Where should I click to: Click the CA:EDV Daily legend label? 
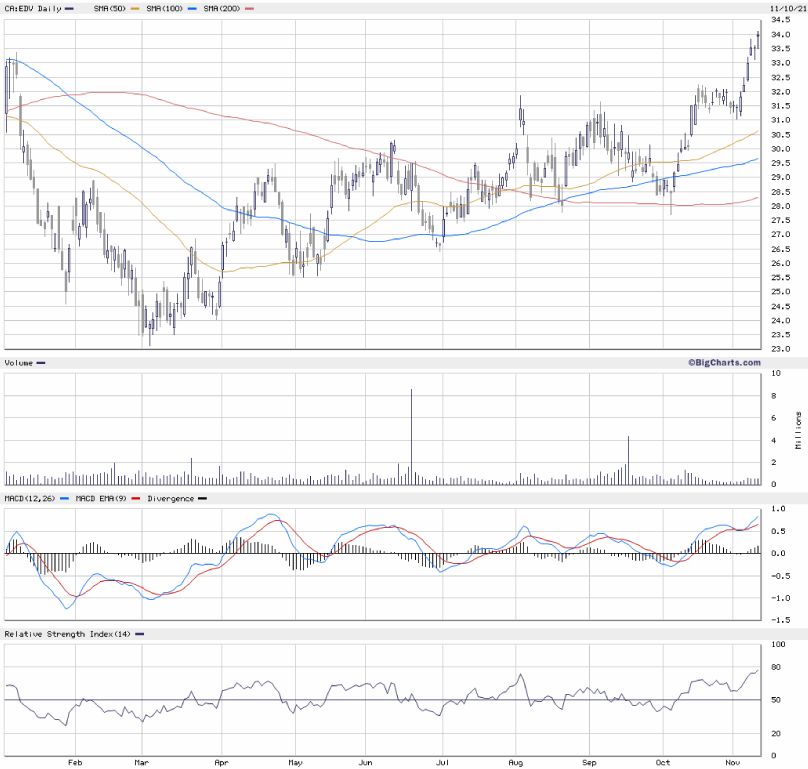(32, 8)
